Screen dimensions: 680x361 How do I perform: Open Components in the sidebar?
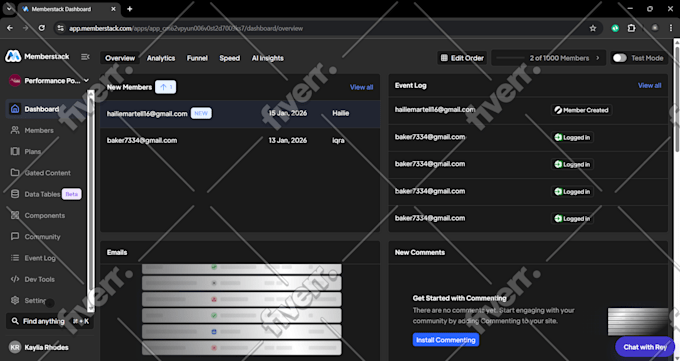(44, 215)
